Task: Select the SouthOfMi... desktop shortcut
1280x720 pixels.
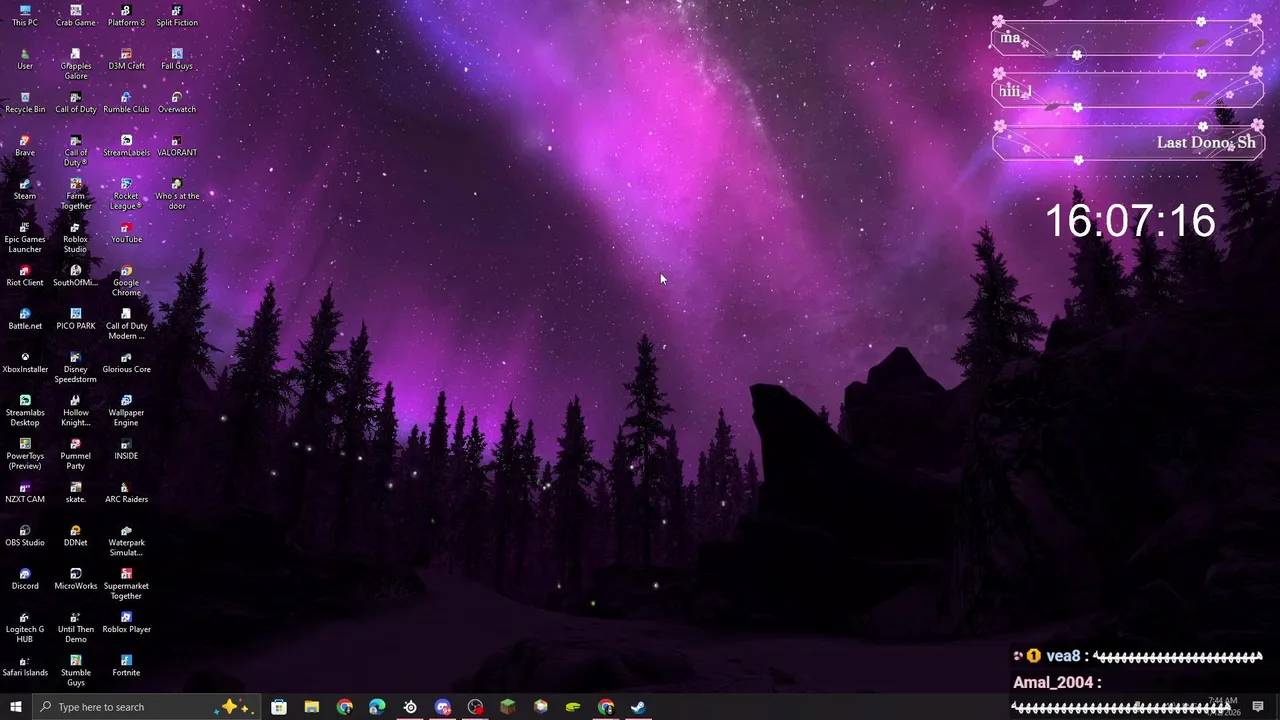Action: click(x=76, y=276)
